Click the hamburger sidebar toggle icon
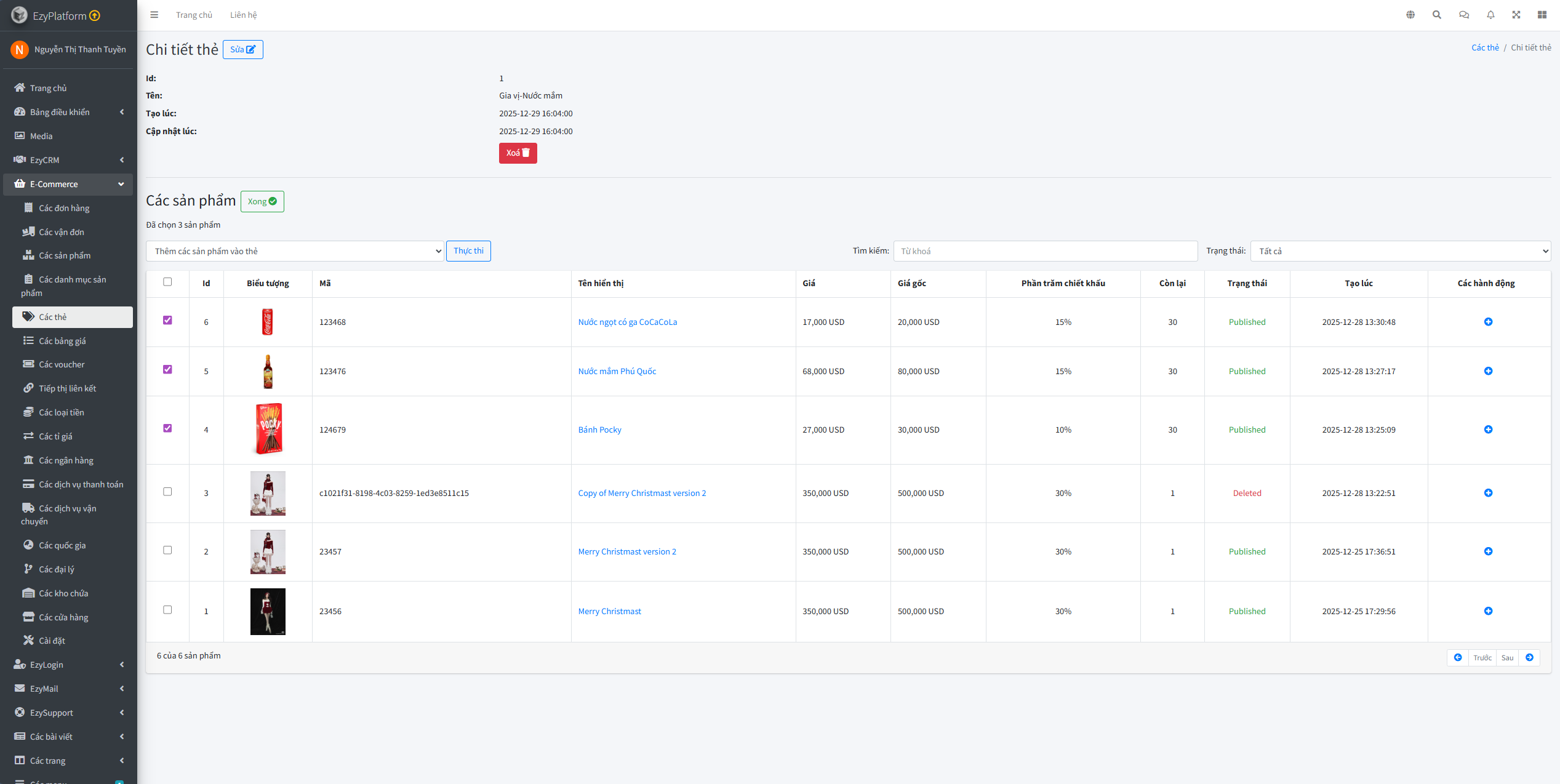This screenshot has height=784, width=1560. 154,15
